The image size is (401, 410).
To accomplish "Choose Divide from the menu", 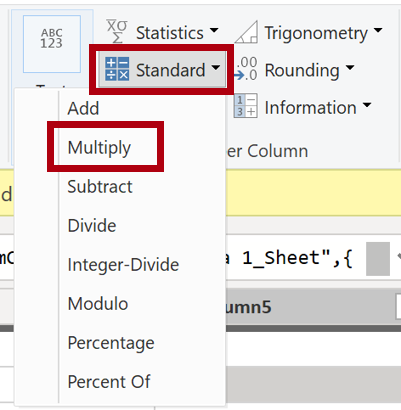I will tap(92, 226).
